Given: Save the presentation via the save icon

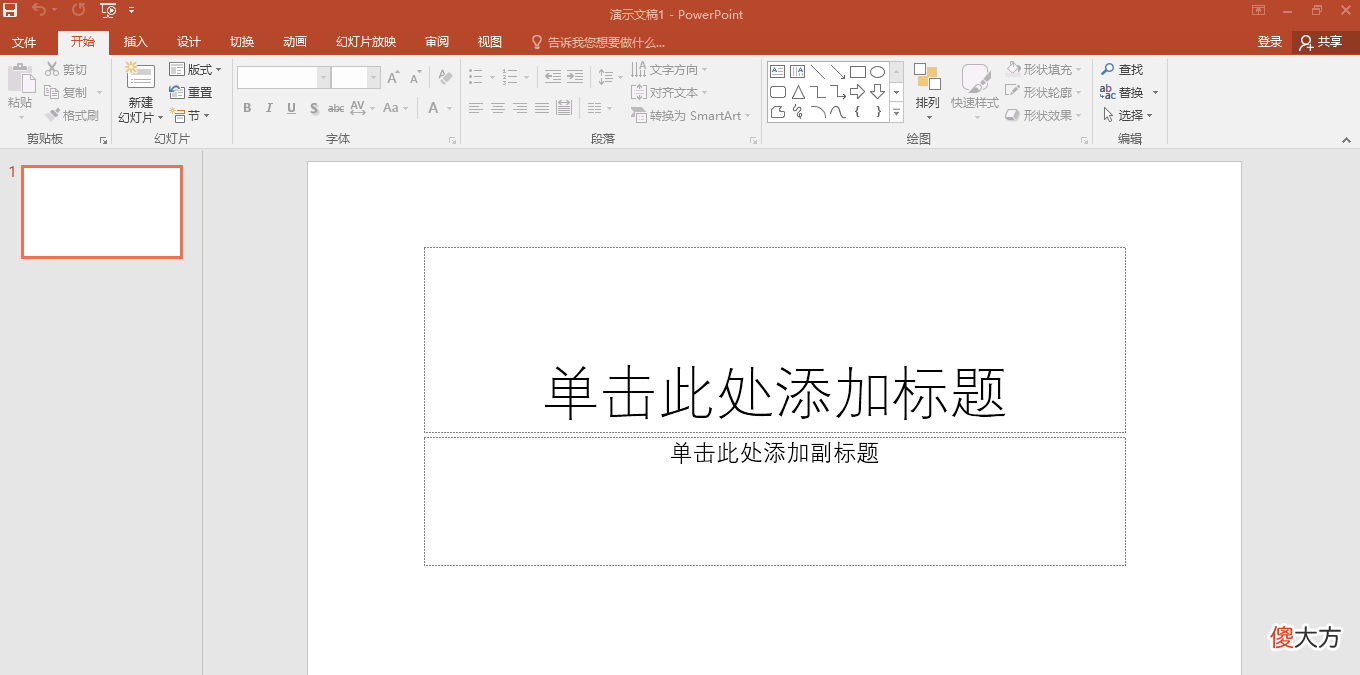Looking at the screenshot, I should point(10,10).
